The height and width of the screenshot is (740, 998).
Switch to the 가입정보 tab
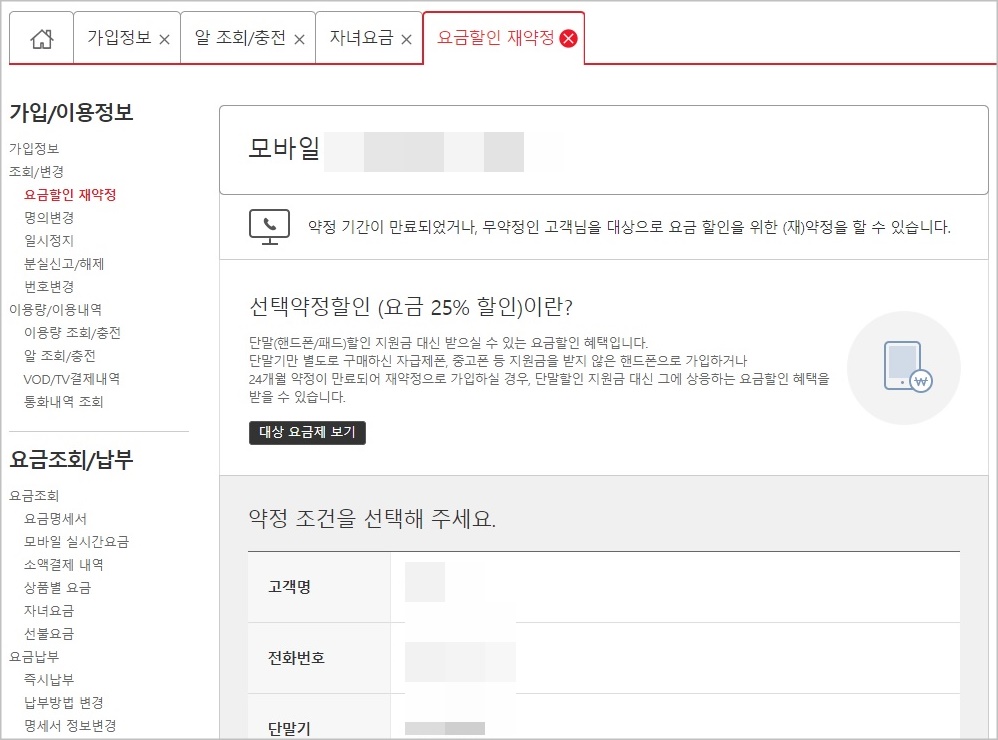tap(119, 38)
